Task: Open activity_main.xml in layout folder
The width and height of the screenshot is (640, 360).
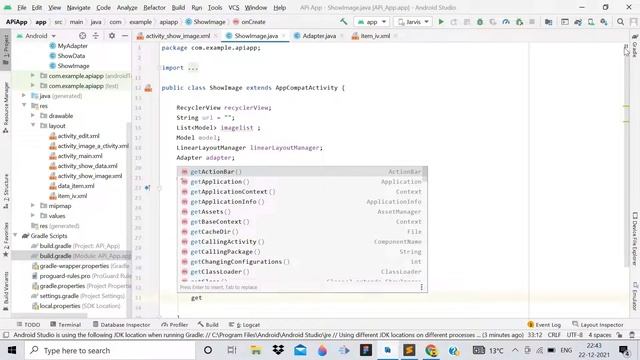Action: pos(76,156)
